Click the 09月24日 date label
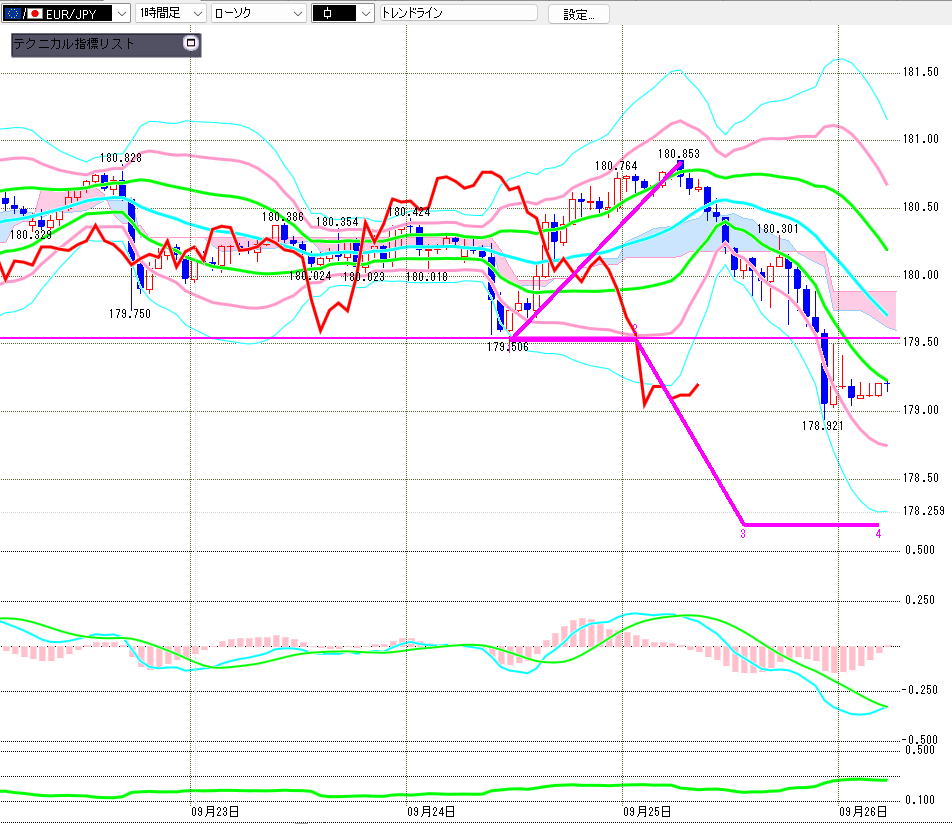 (431, 812)
